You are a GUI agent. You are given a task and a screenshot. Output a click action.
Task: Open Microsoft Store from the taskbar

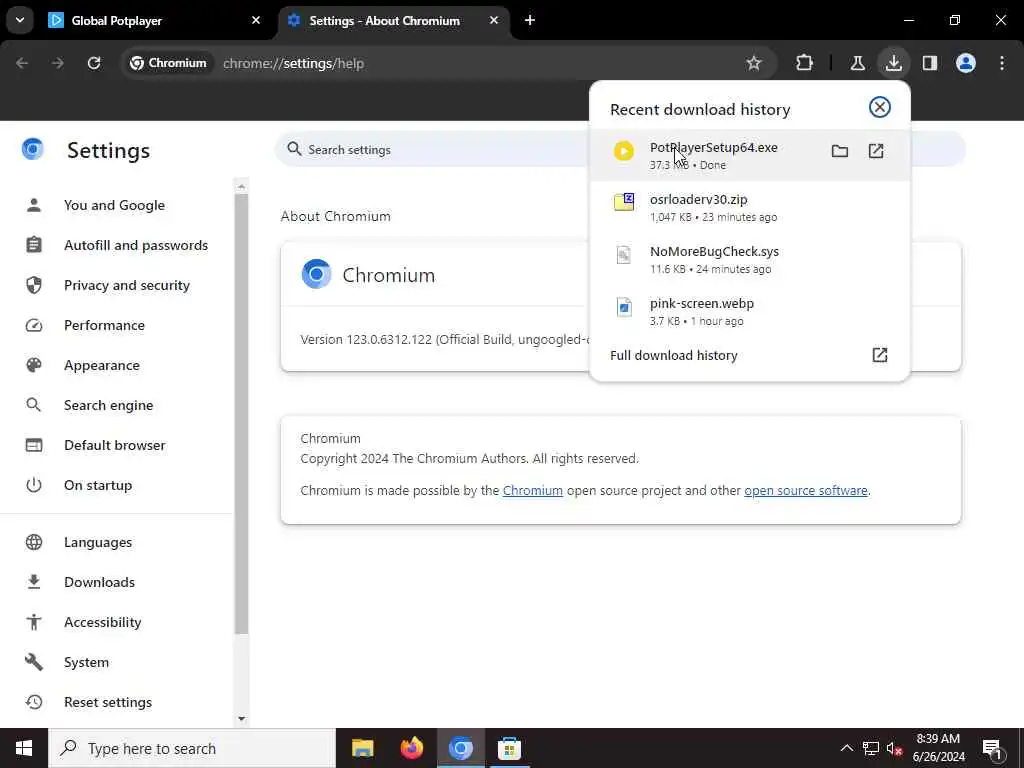point(509,748)
